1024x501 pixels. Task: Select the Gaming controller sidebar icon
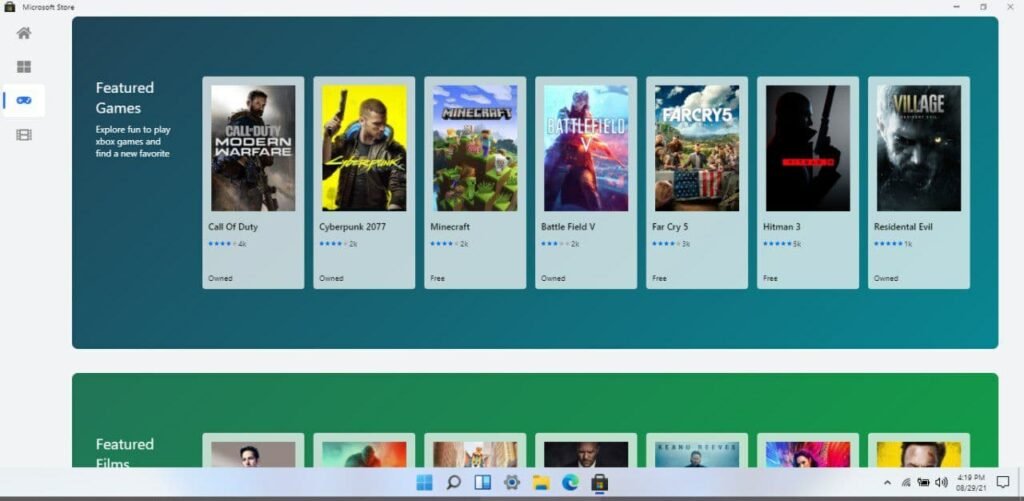tap(24, 101)
